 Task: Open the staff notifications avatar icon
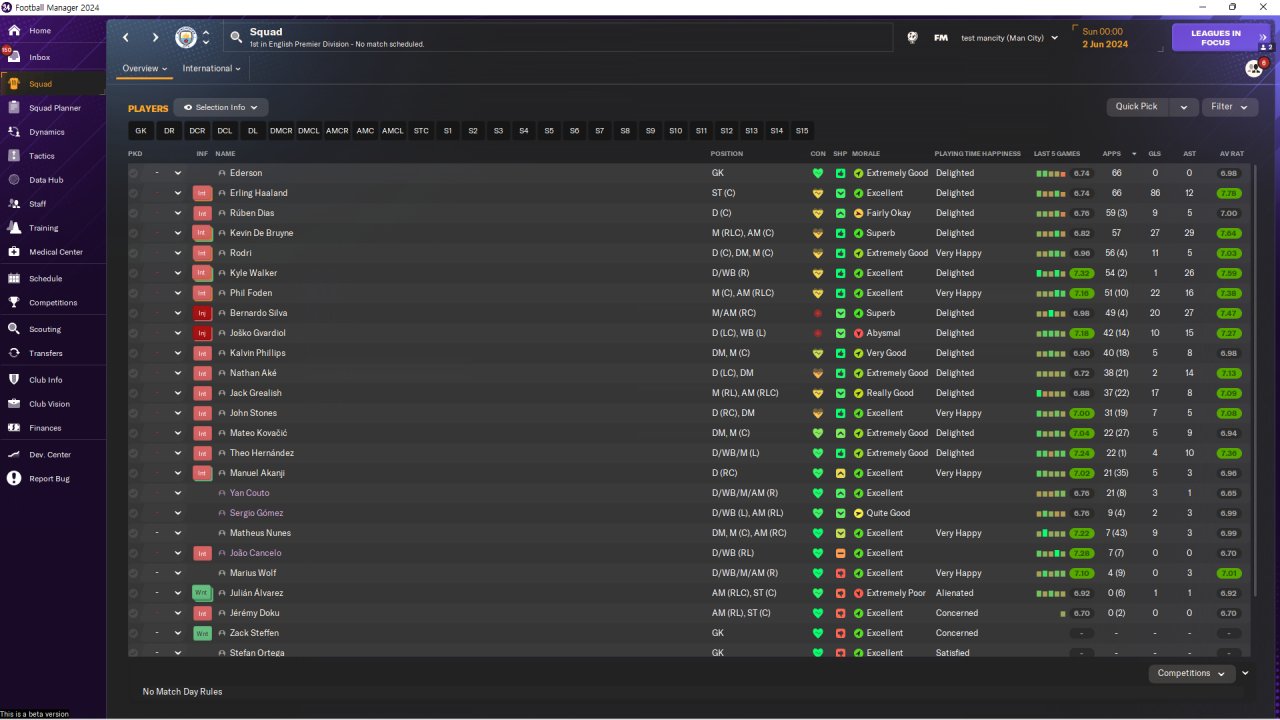(1254, 68)
